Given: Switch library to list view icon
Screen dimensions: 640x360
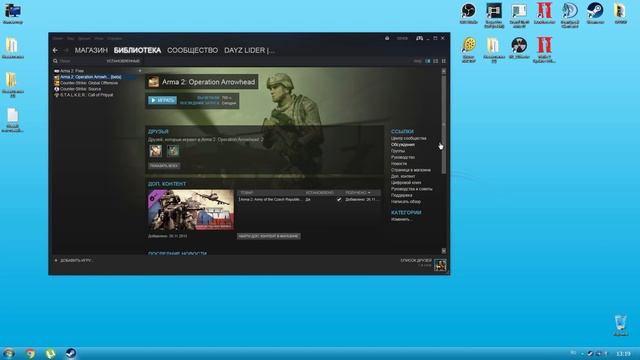Looking at the screenshot, I should pyautogui.click(x=436, y=61).
